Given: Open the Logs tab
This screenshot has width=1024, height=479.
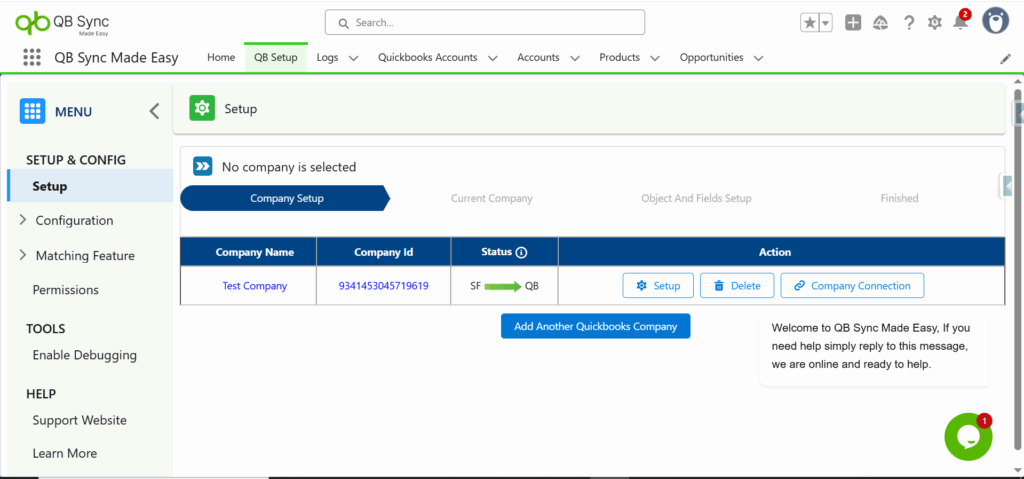Looking at the screenshot, I should coord(327,58).
